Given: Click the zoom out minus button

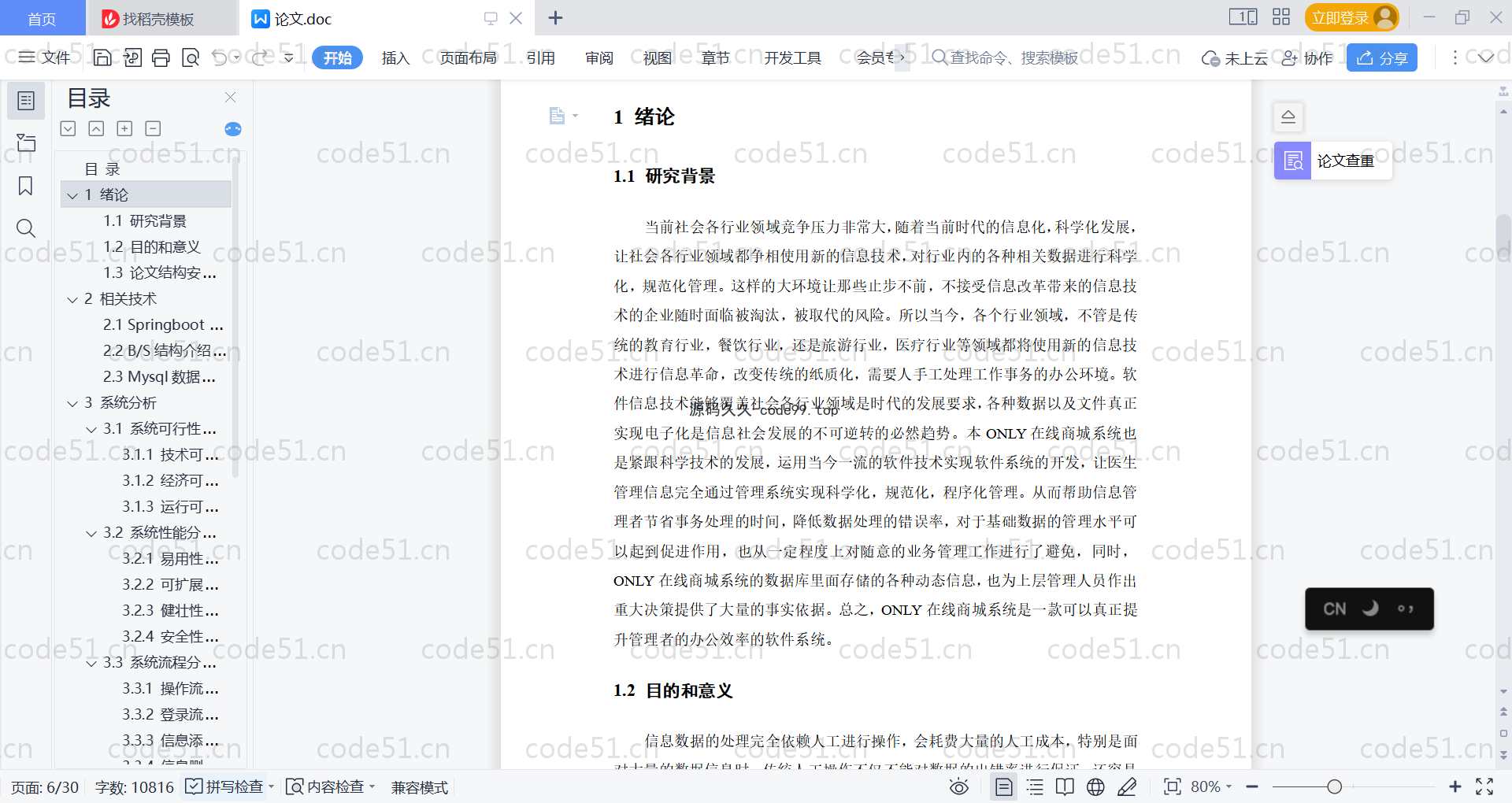Looking at the screenshot, I should point(1252,786).
